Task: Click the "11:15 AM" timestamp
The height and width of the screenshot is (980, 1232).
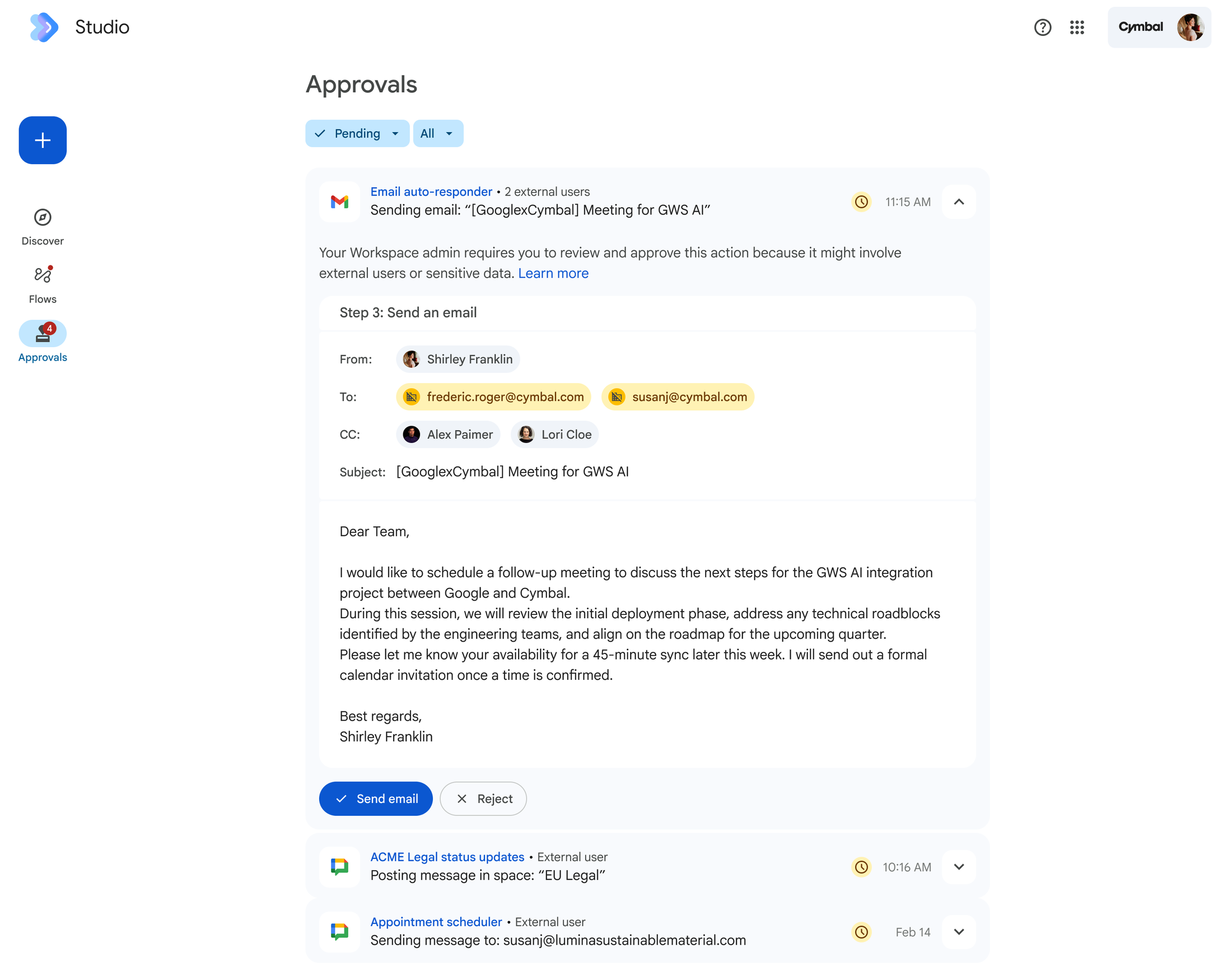Action: 907,201
